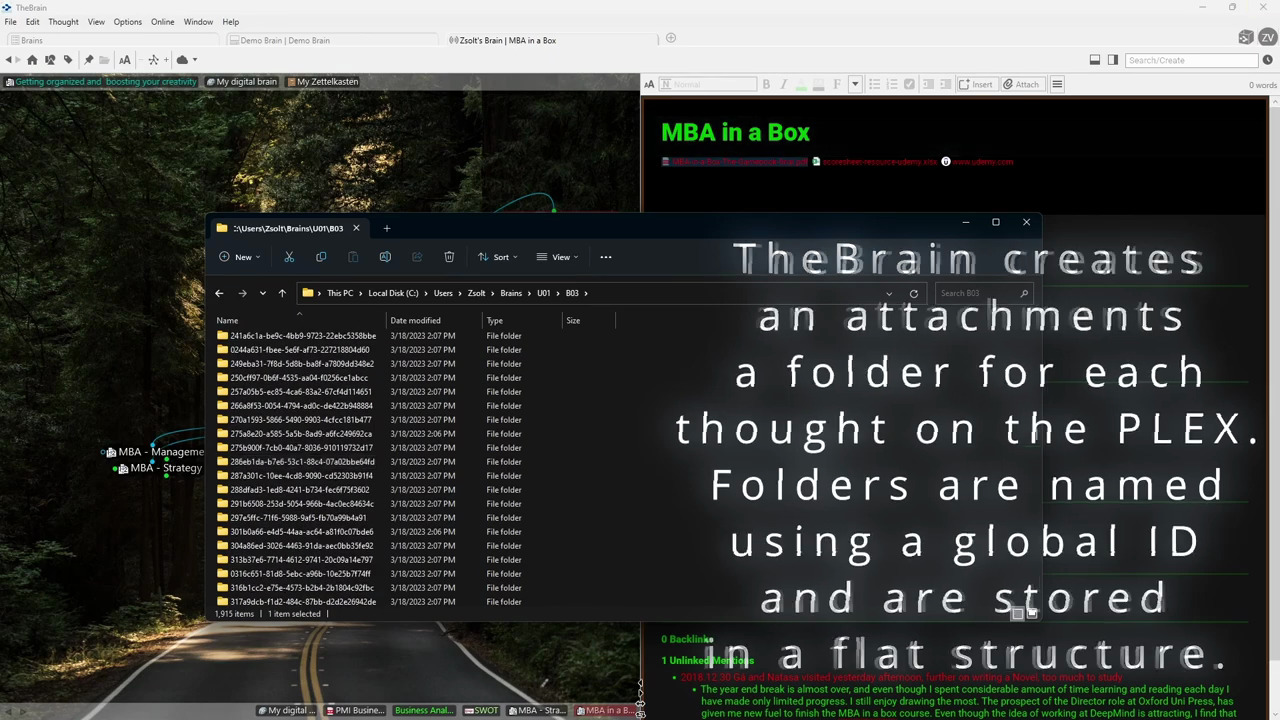Click the bulleted list icon

click(x=873, y=84)
